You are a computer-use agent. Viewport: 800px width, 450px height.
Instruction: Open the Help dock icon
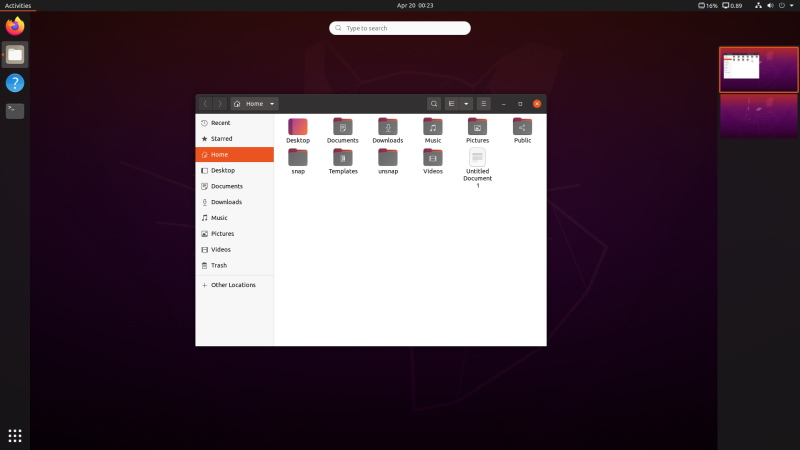click(15, 83)
